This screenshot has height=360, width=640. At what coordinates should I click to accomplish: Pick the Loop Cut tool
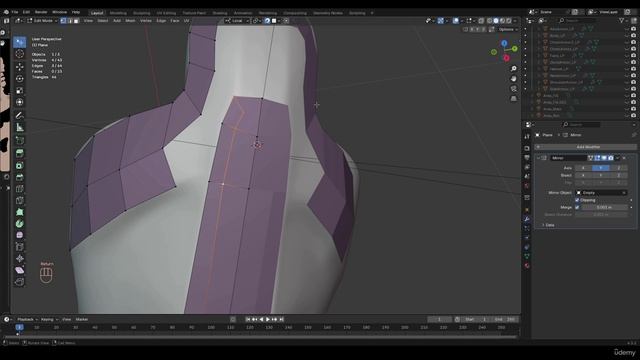(x=20, y=189)
